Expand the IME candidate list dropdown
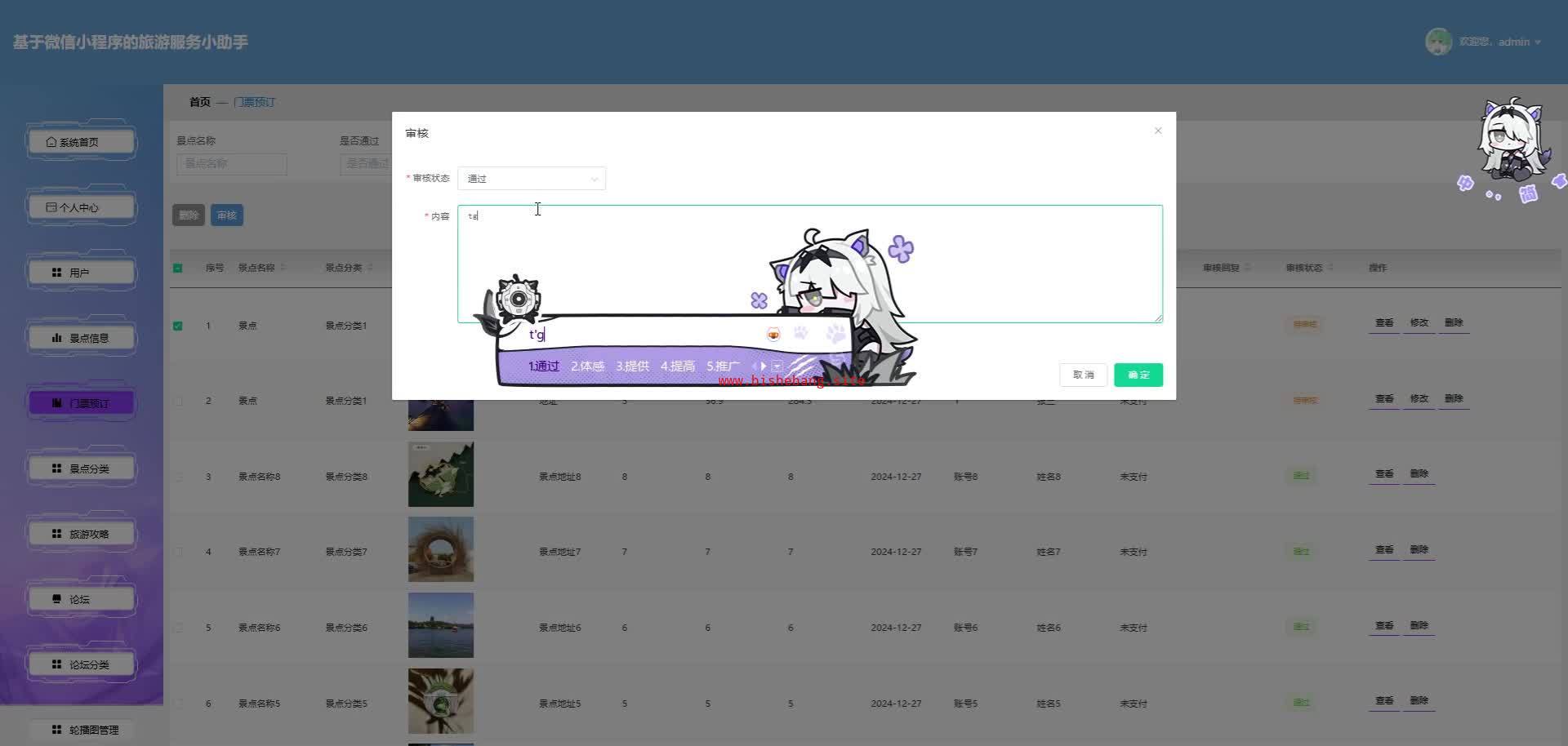This screenshot has height=746, width=1568. click(777, 366)
